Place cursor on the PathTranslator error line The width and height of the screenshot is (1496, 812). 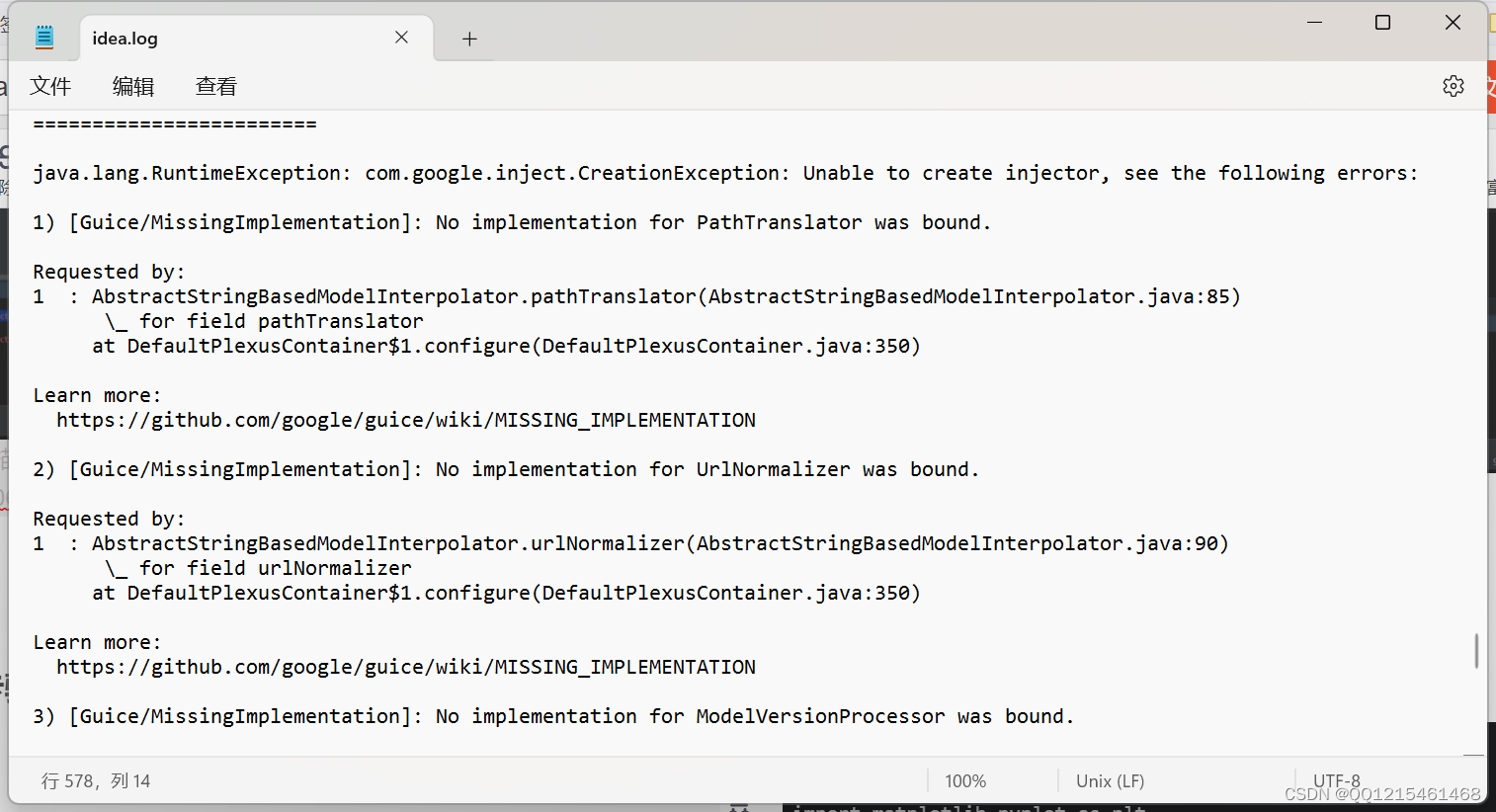(x=494, y=221)
